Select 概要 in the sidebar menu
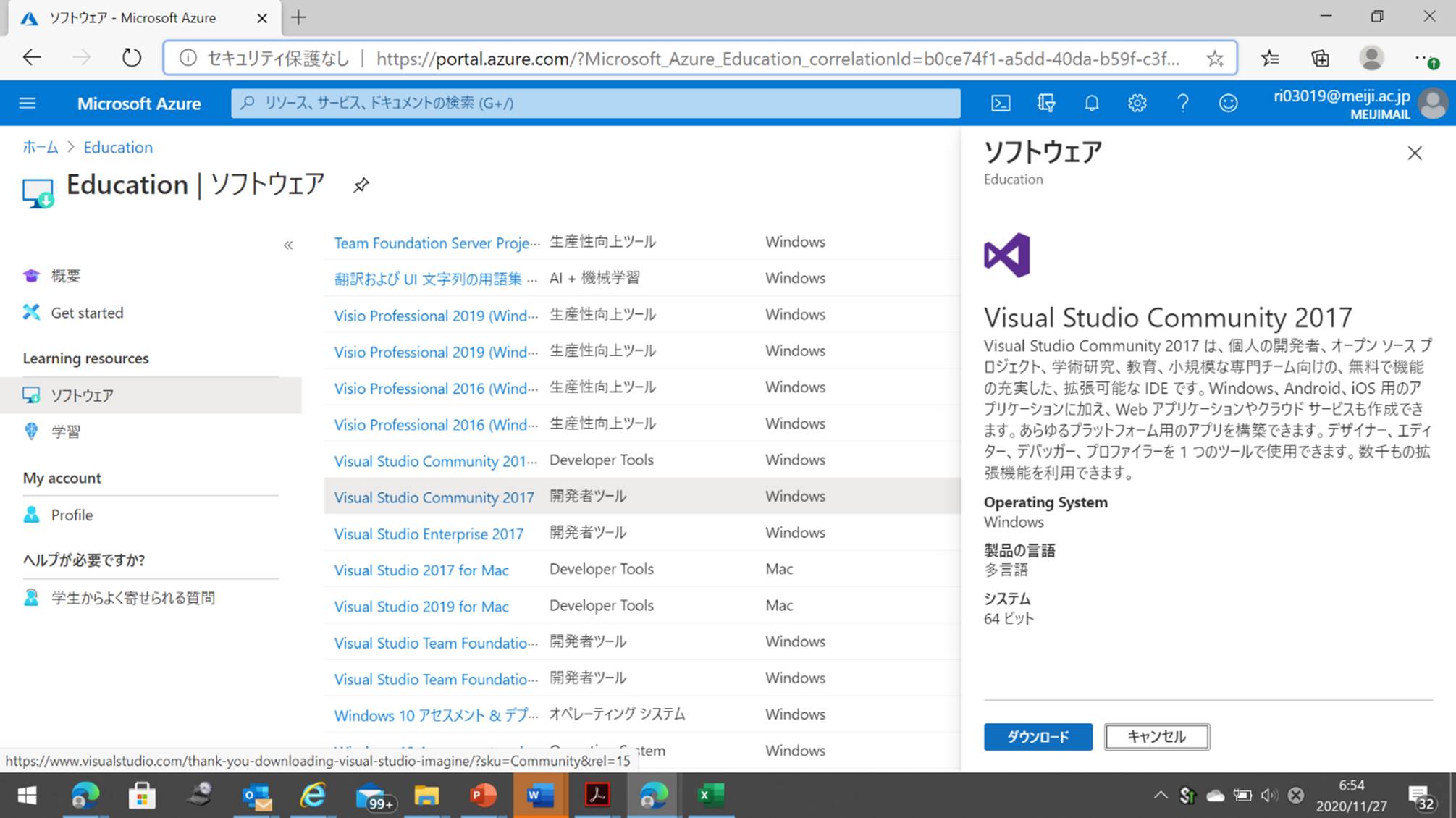The height and width of the screenshot is (818, 1456). pos(65,276)
